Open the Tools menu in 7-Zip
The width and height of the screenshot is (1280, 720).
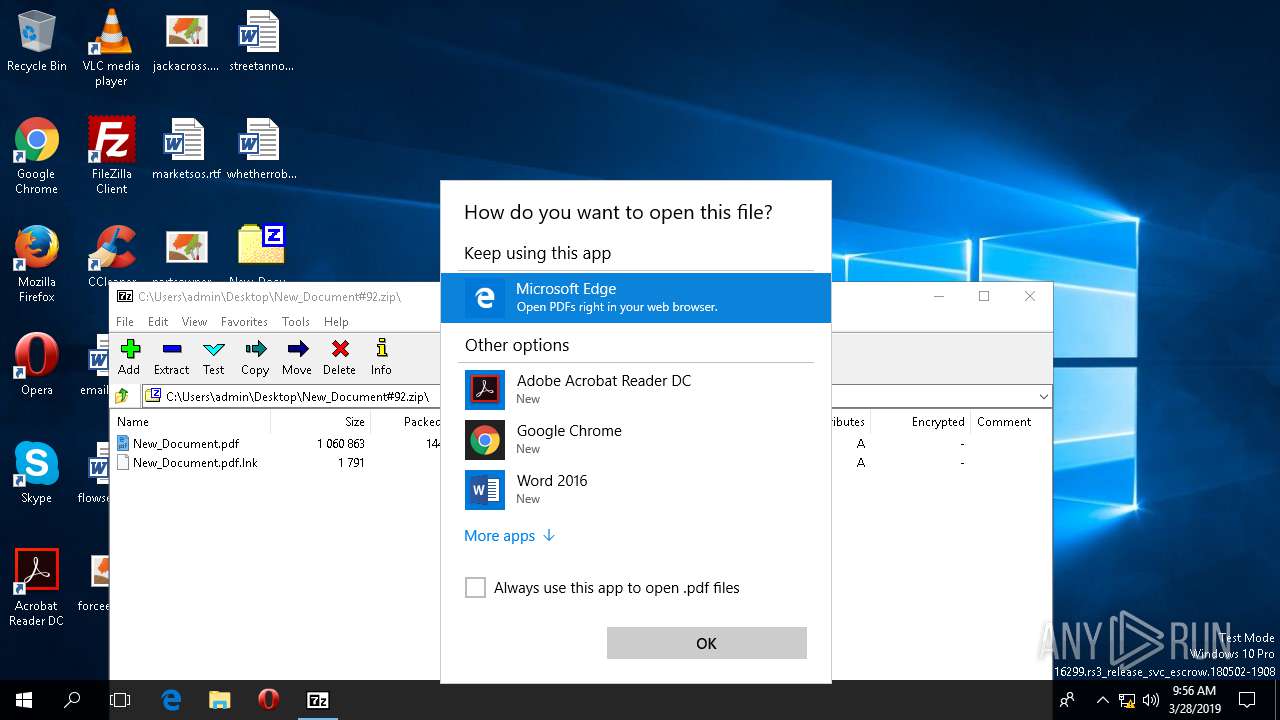pos(296,322)
